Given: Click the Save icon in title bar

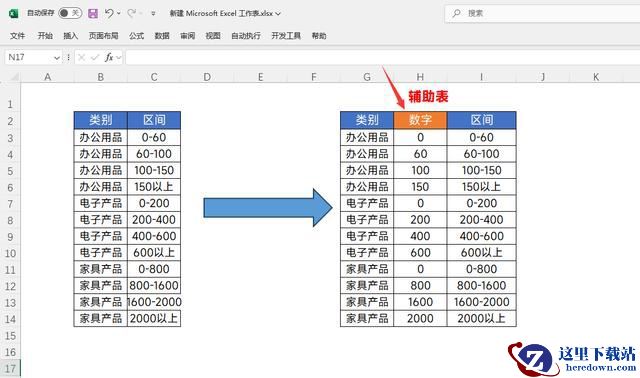Looking at the screenshot, I should (93, 13).
